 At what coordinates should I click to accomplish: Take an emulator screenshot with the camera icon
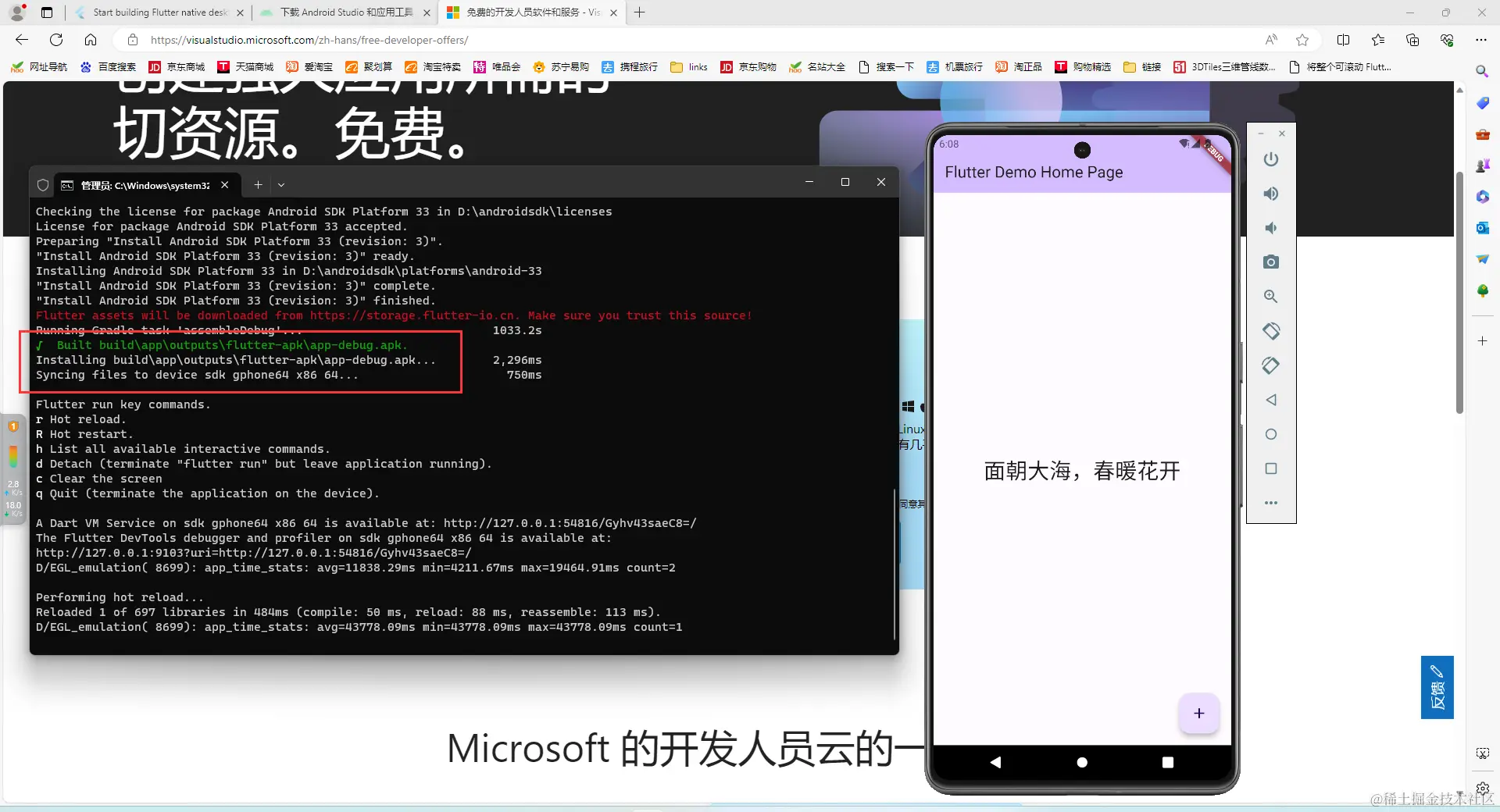1271,262
